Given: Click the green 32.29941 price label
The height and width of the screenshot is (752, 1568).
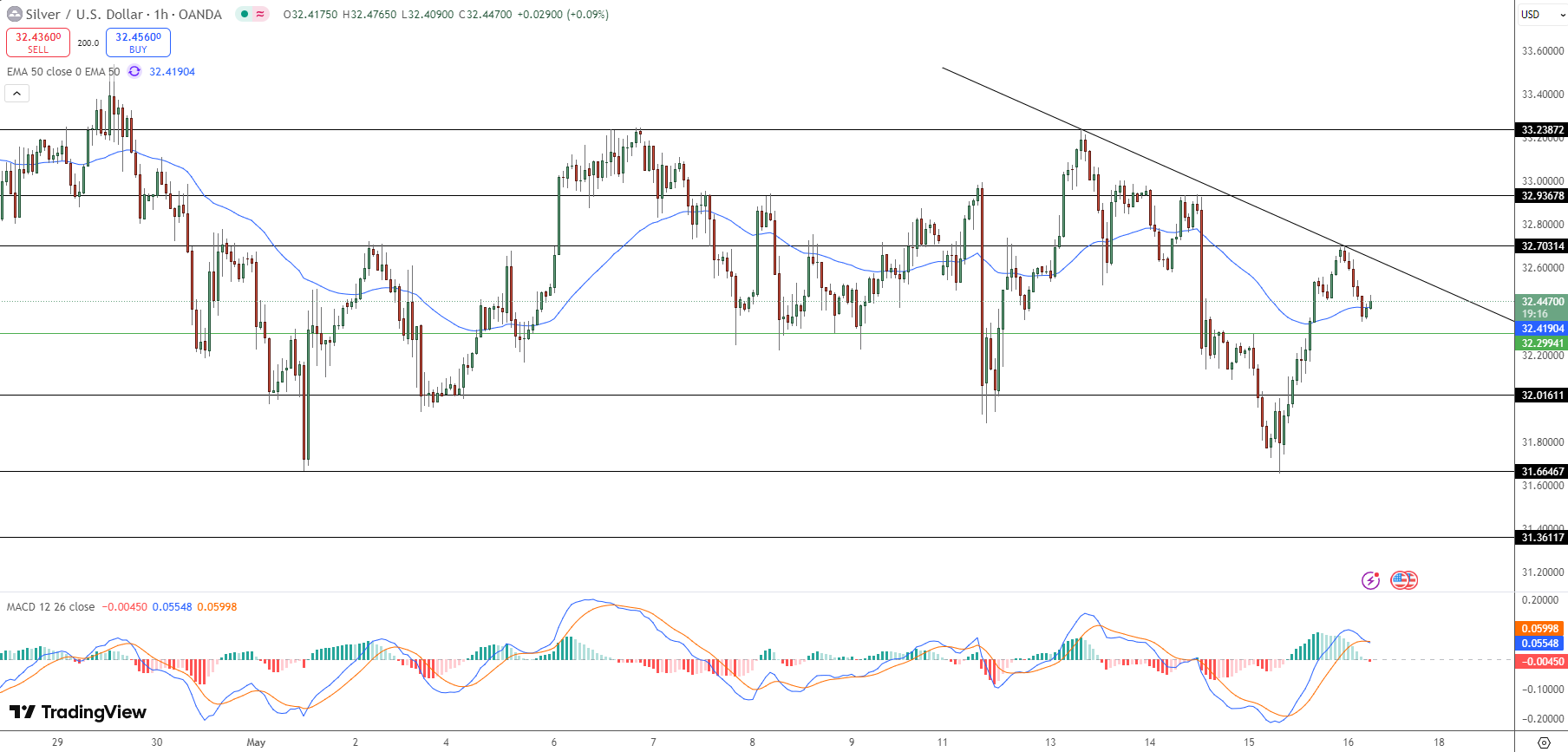Looking at the screenshot, I should (1542, 343).
